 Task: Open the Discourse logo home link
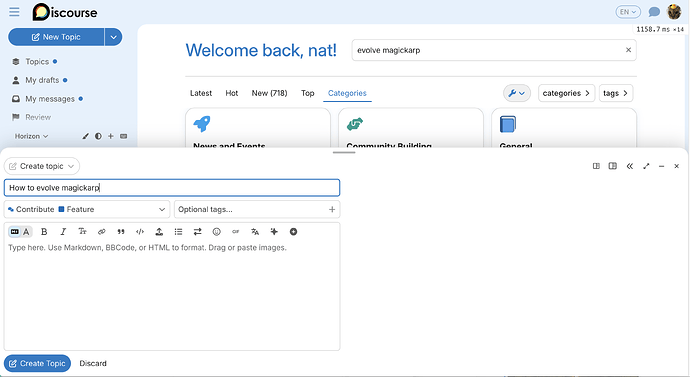pos(65,12)
